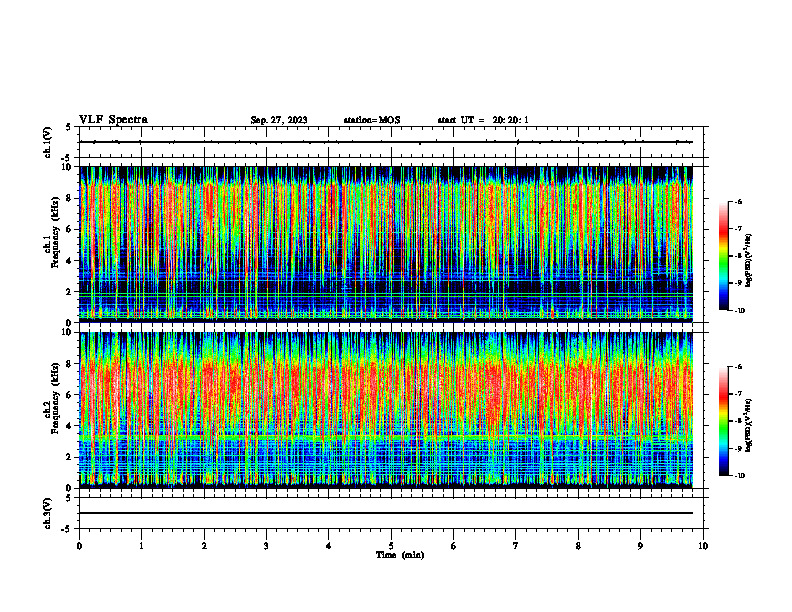Click the ch.1 spectrogram color bar
Viewport: 792px width, 612px height.
pyautogui.click(x=724, y=256)
